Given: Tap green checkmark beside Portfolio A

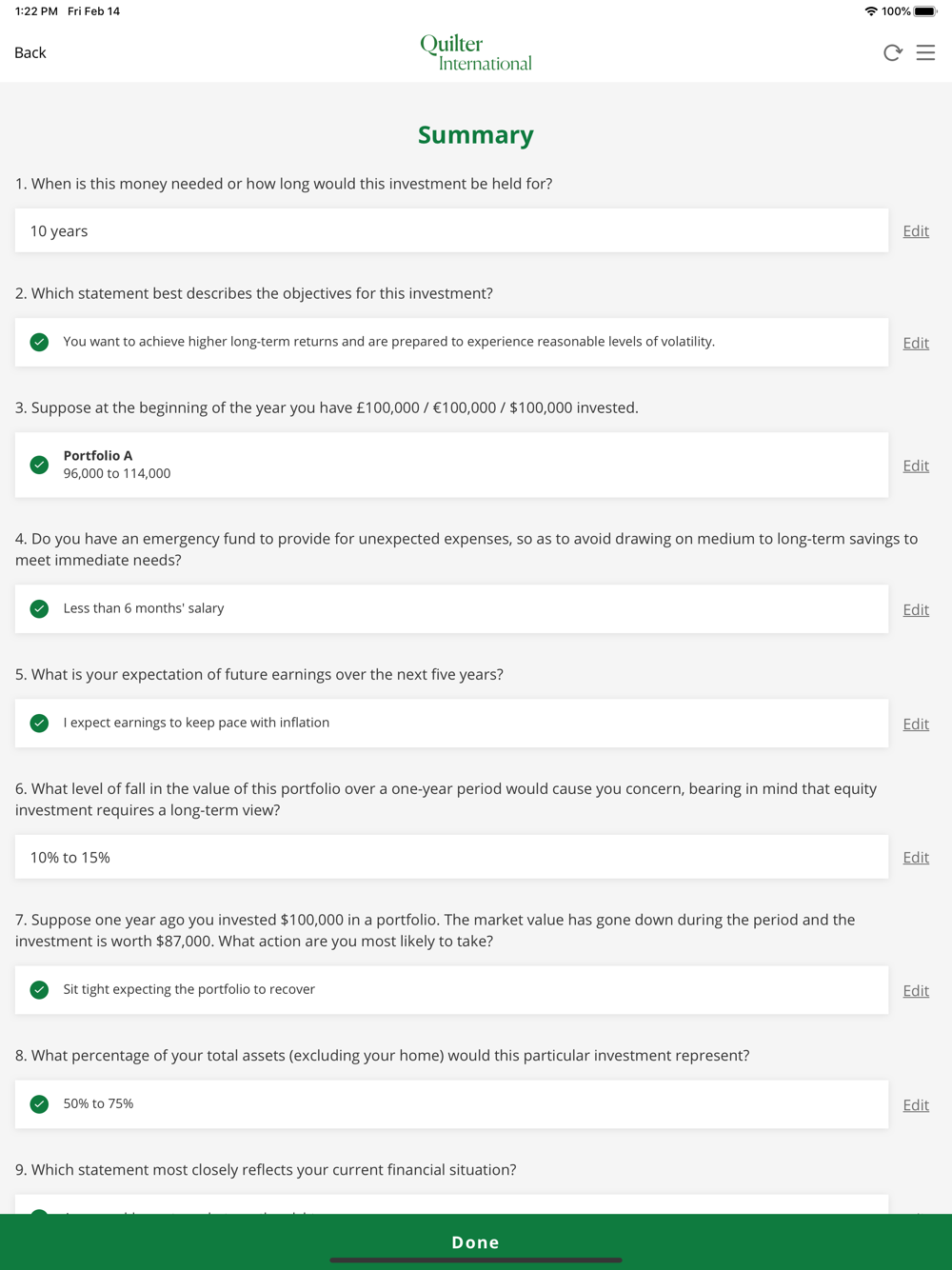Looking at the screenshot, I should 39,465.
